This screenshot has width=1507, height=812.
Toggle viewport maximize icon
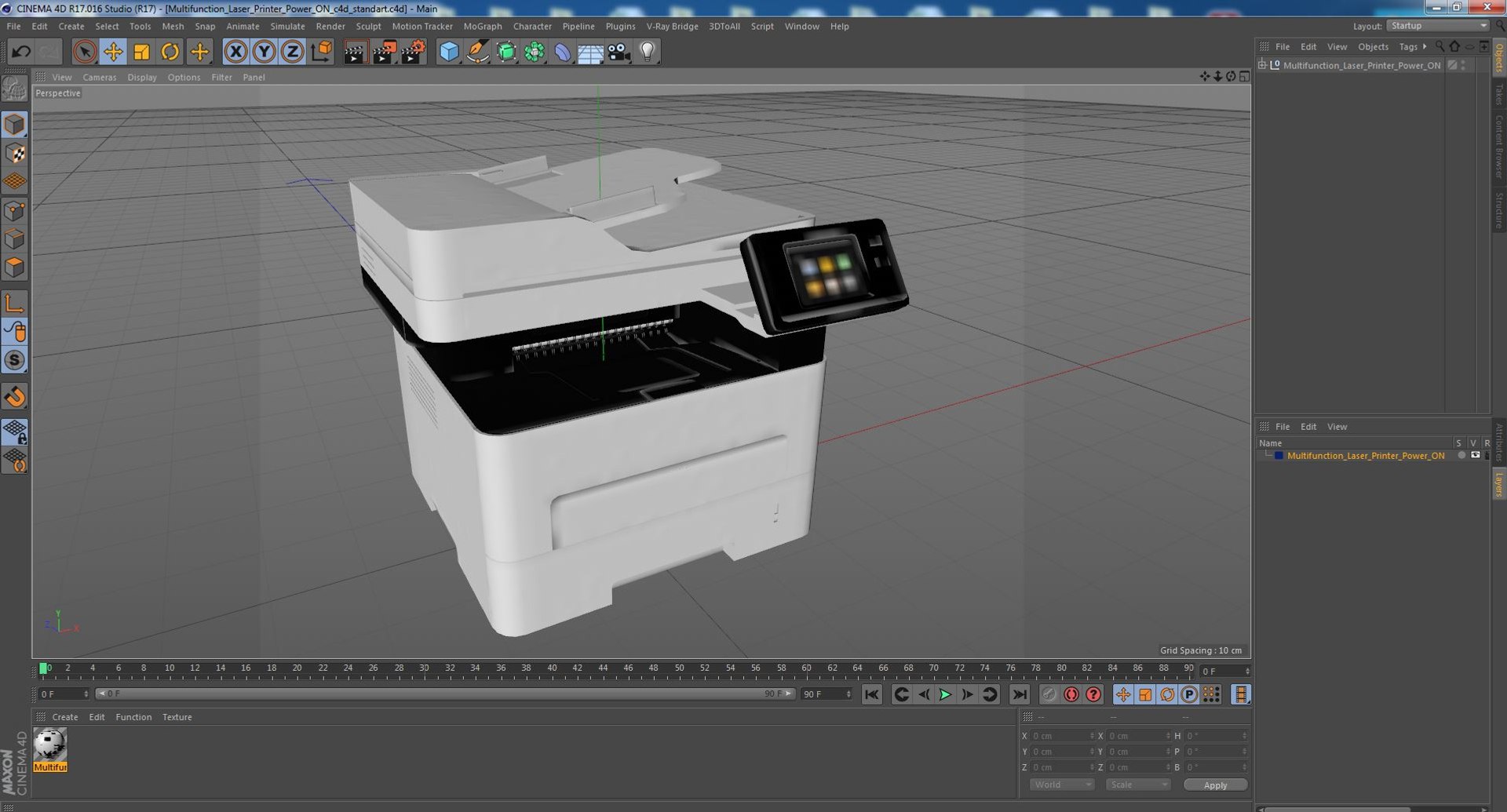click(x=1244, y=77)
